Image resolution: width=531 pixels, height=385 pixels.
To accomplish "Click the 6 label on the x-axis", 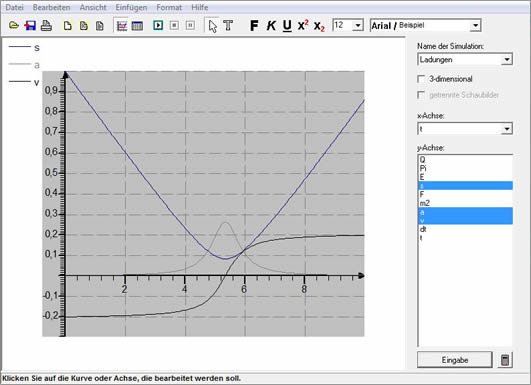I will pos(244,289).
